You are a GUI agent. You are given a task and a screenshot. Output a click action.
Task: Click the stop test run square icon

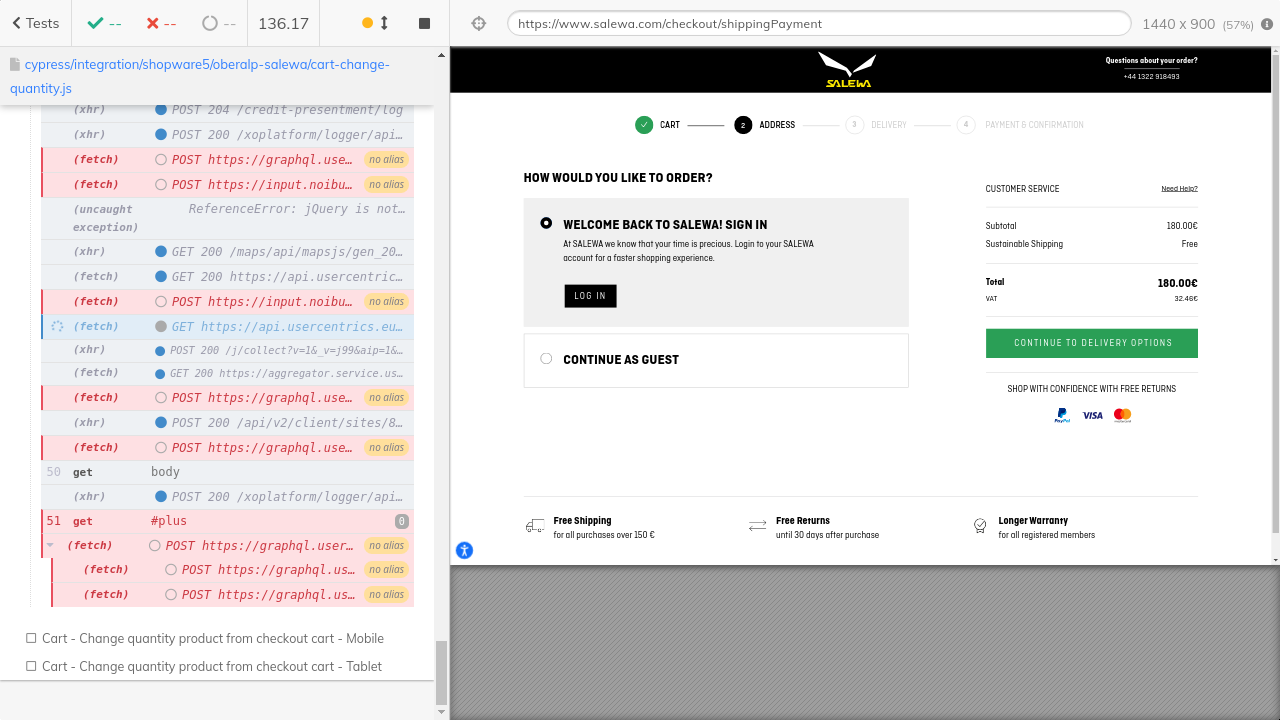click(424, 23)
